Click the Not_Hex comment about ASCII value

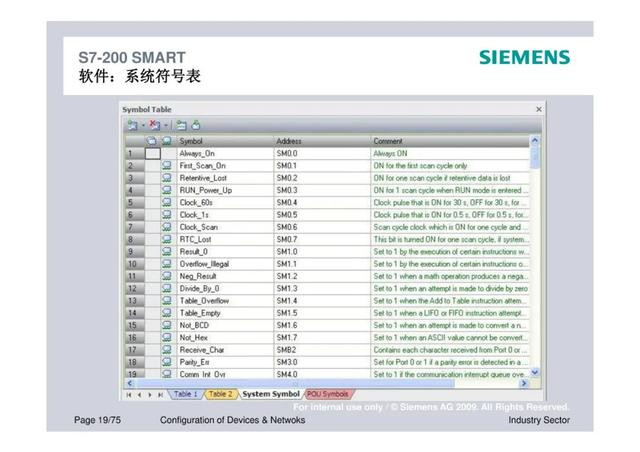[450, 337]
